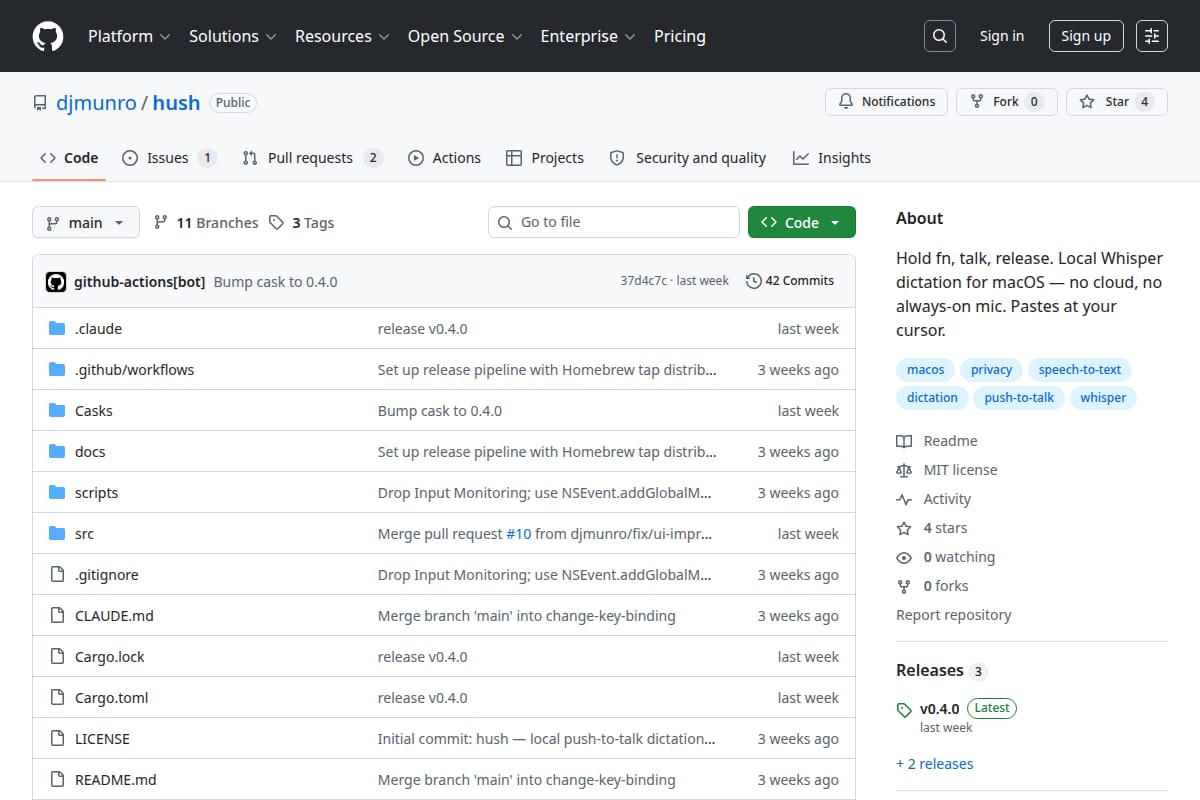1200x800 pixels.
Task: Expand the Resources menu
Action: 341,36
